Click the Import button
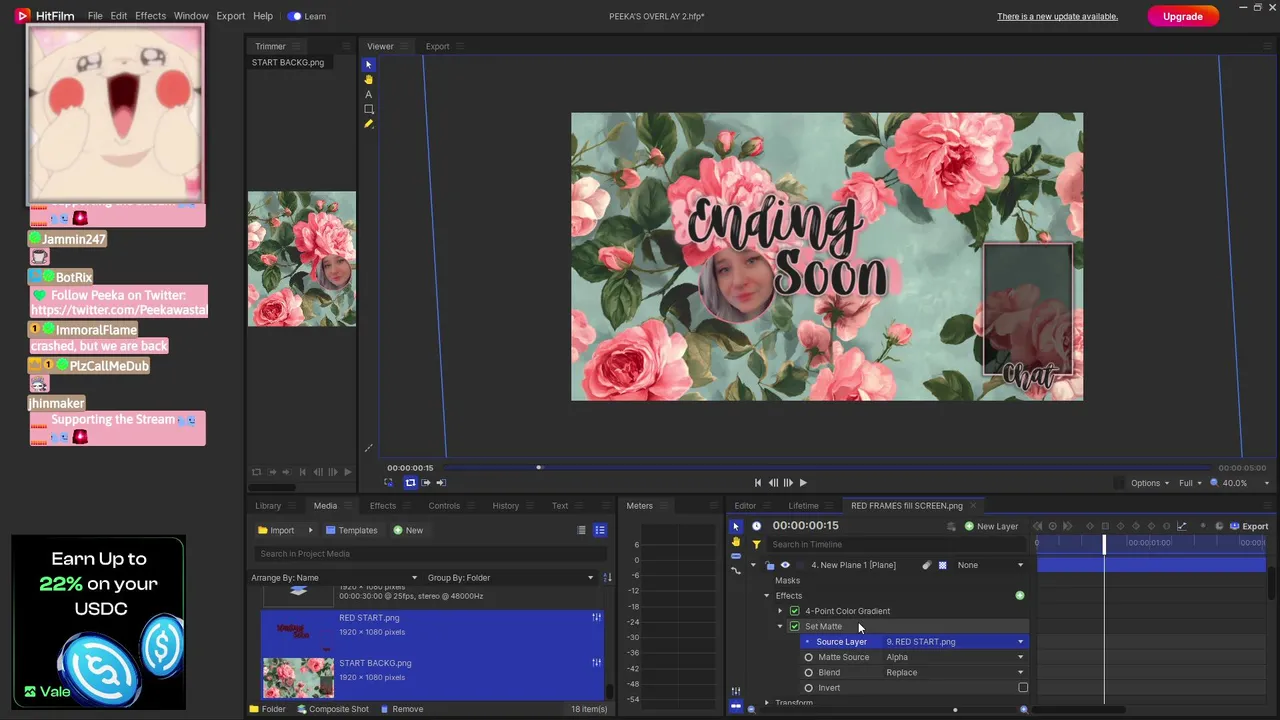 (276, 530)
